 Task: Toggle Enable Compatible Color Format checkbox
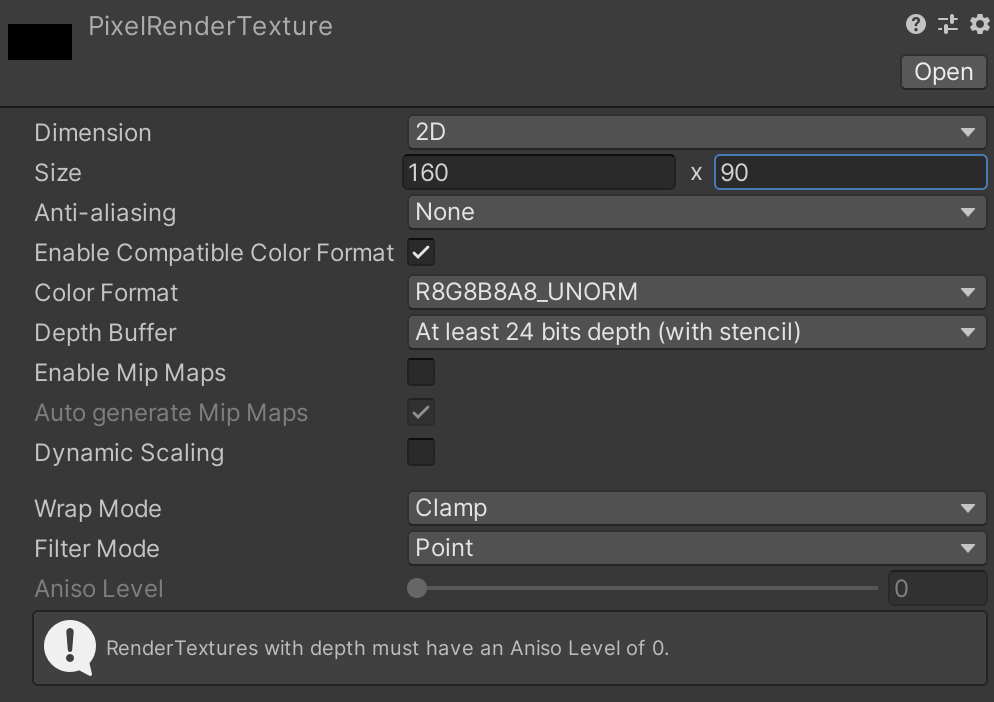coord(421,252)
